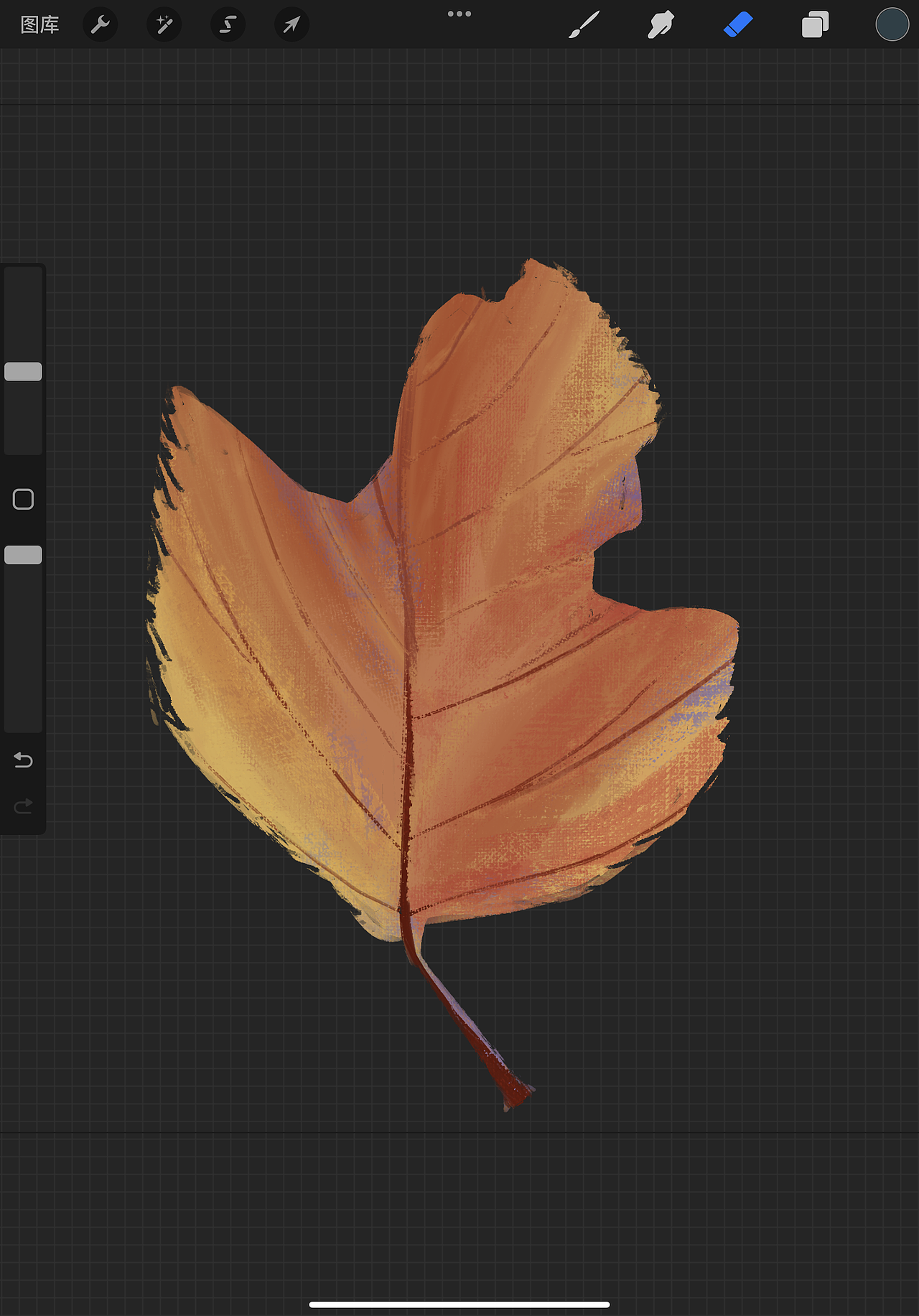This screenshot has height=1316, width=919.
Task: Open the 图库 gallery
Action: [x=39, y=25]
